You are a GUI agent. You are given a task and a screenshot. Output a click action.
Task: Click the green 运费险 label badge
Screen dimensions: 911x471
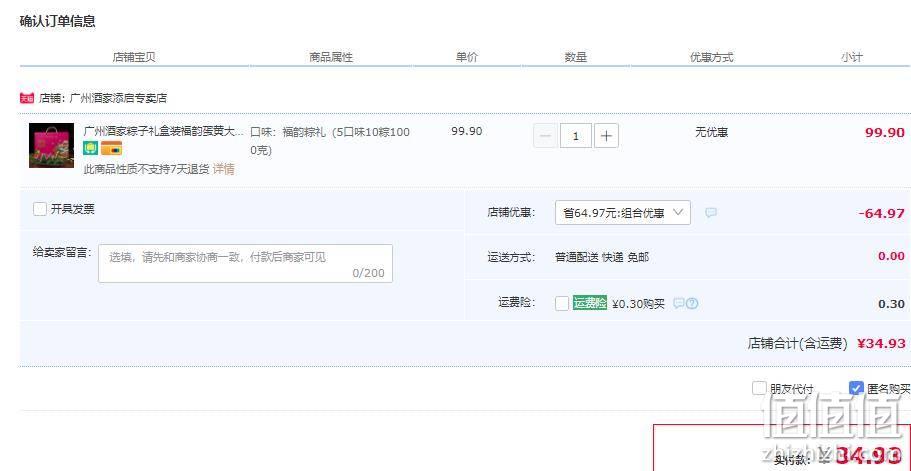coord(590,303)
